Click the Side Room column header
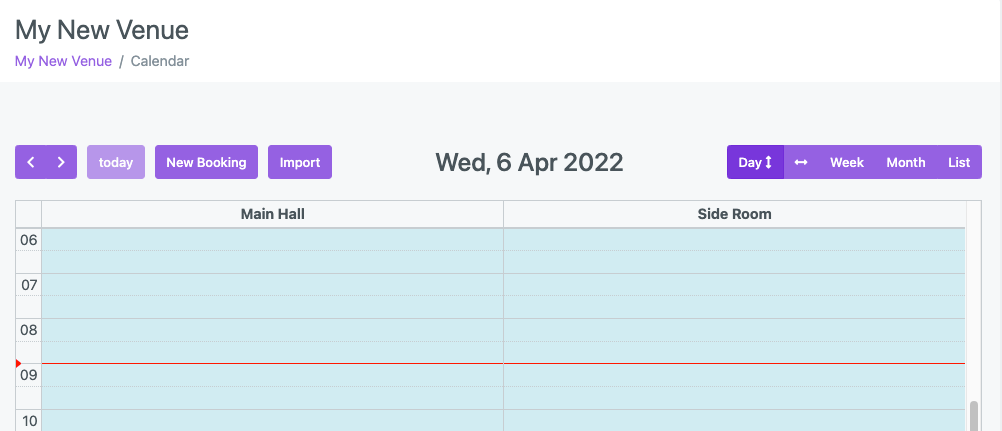The image size is (1002, 431). [734, 214]
